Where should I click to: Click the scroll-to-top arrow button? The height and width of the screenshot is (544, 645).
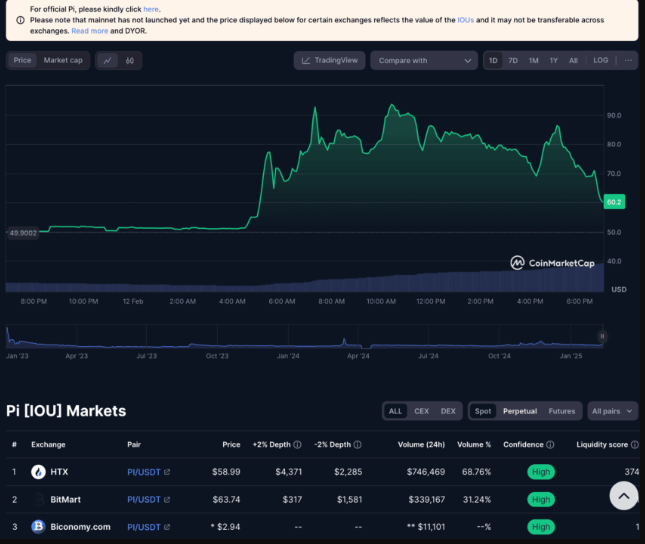point(624,496)
